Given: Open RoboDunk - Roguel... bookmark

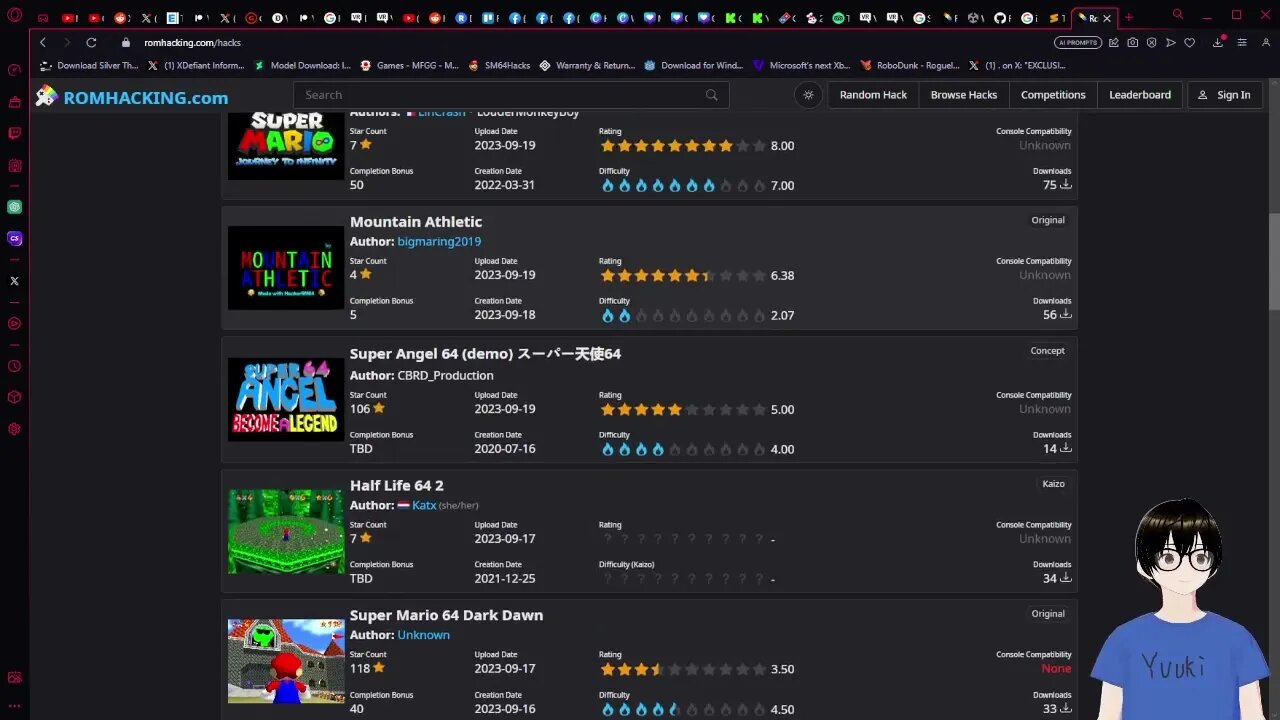Looking at the screenshot, I should pos(909,65).
